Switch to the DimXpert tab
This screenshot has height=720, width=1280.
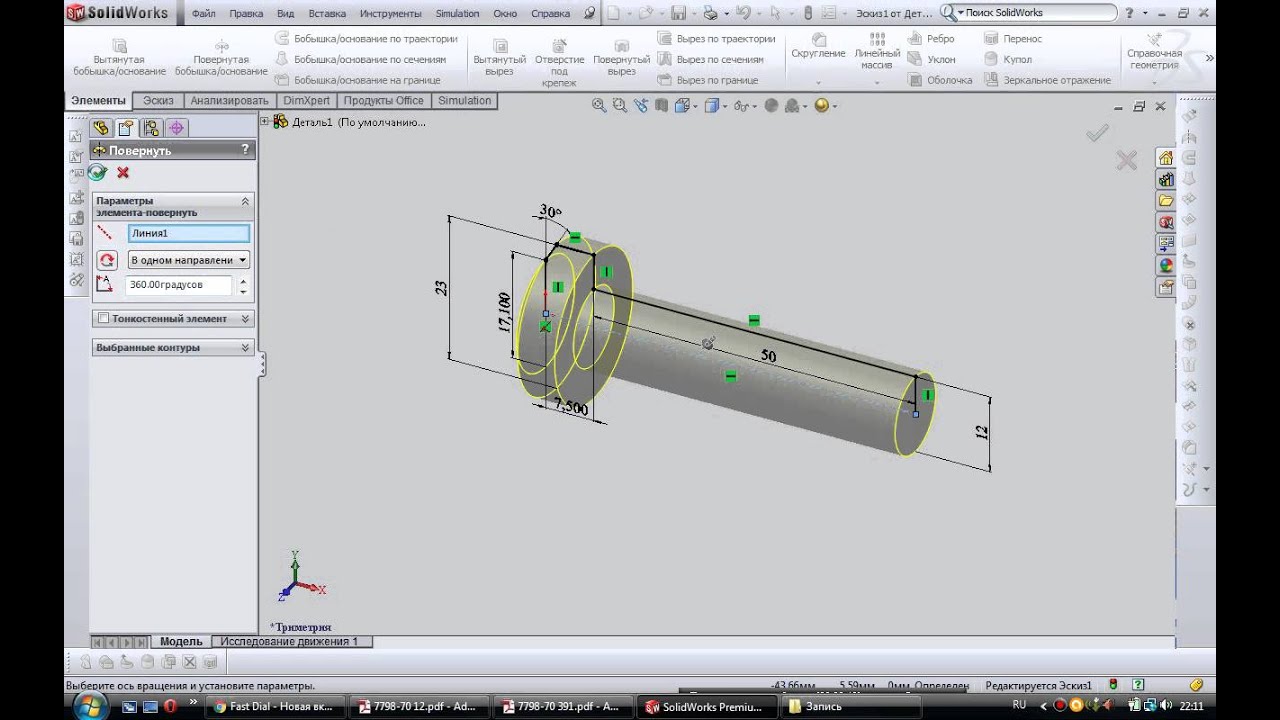click(306, 101)
